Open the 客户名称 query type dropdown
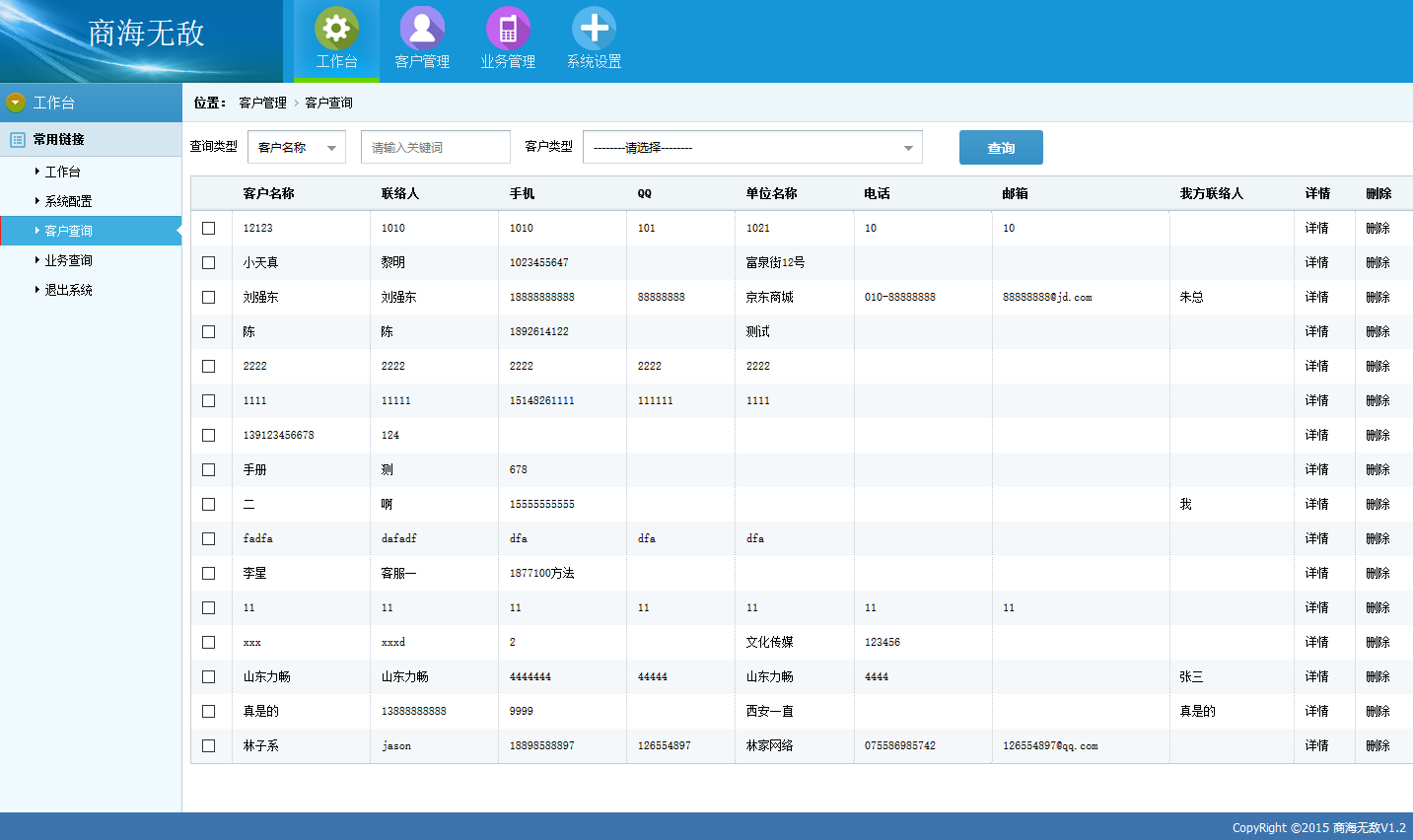This screenshot has height=840, width=1413. click(297, 148)
